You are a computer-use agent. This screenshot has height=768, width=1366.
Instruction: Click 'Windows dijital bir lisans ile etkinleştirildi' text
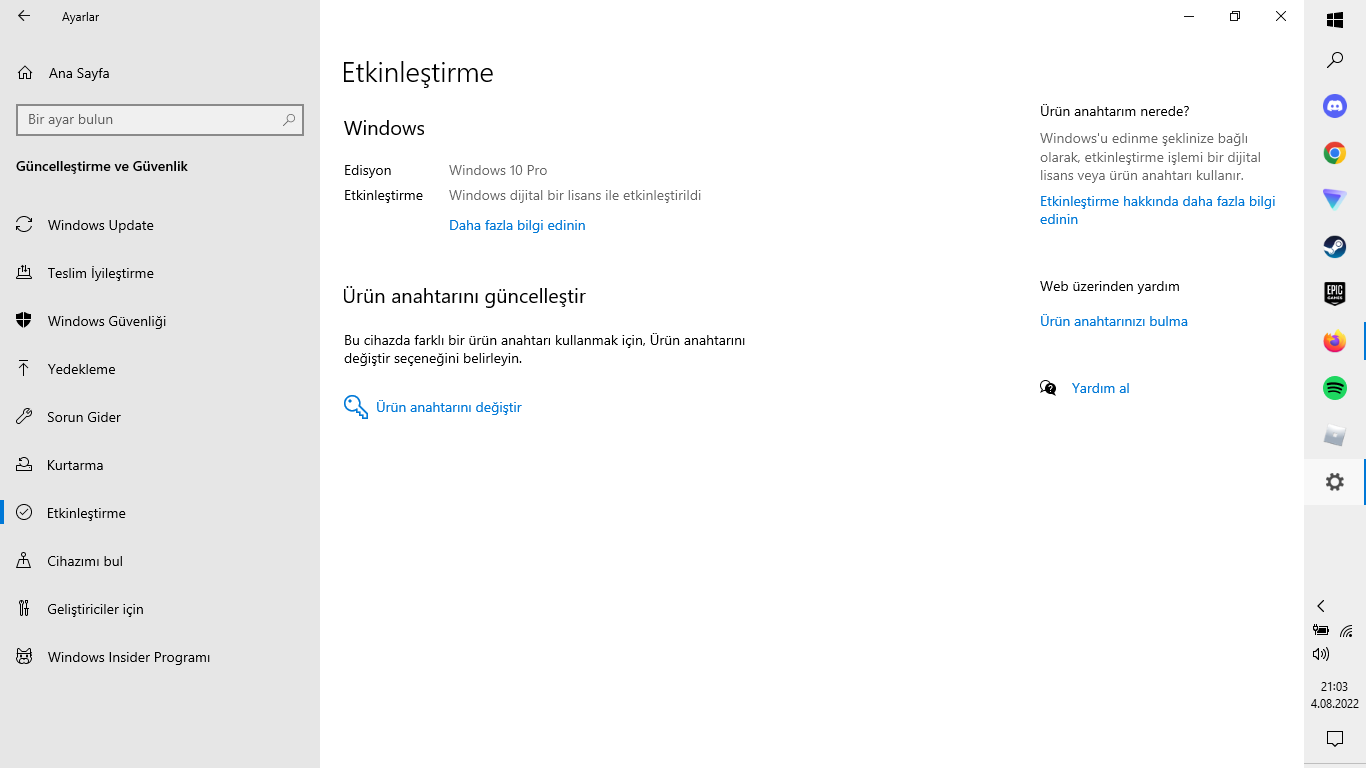pyautogui.click(x=575, y=195)
